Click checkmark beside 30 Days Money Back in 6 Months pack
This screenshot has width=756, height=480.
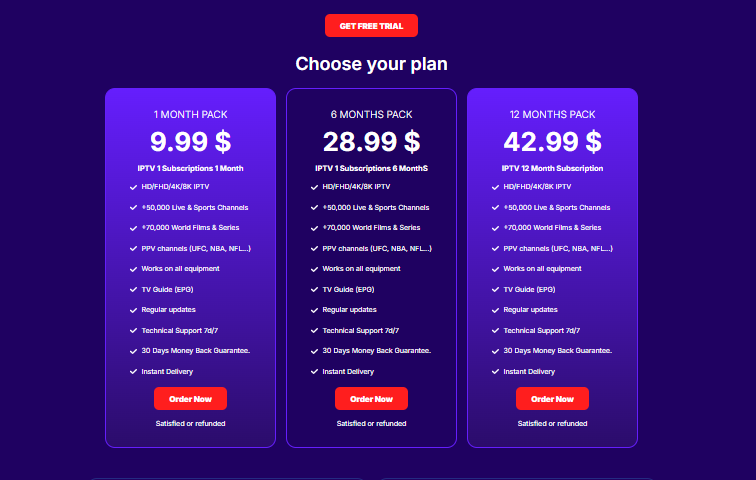pos(314,351)
